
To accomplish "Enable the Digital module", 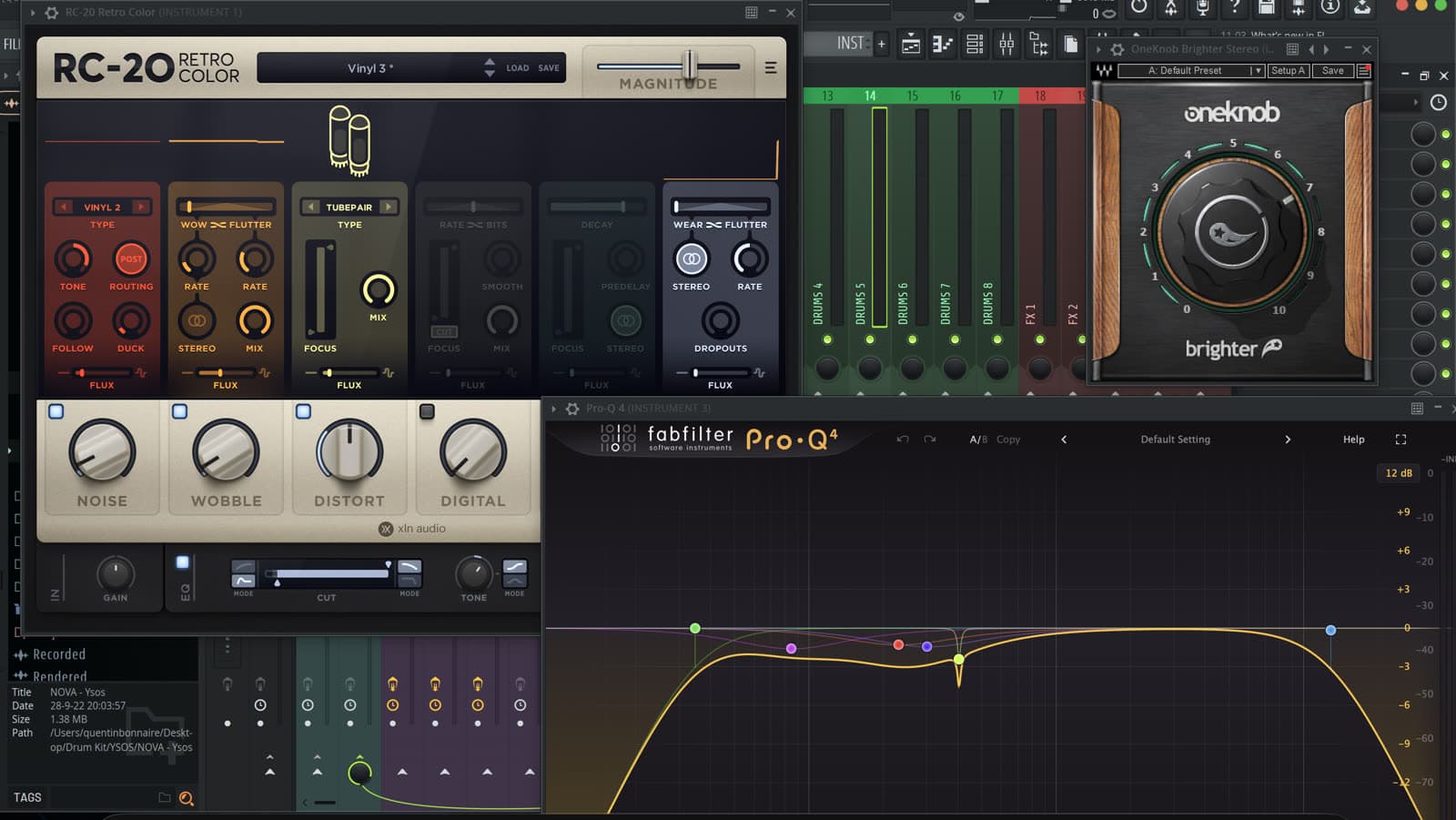I will 427,411.
